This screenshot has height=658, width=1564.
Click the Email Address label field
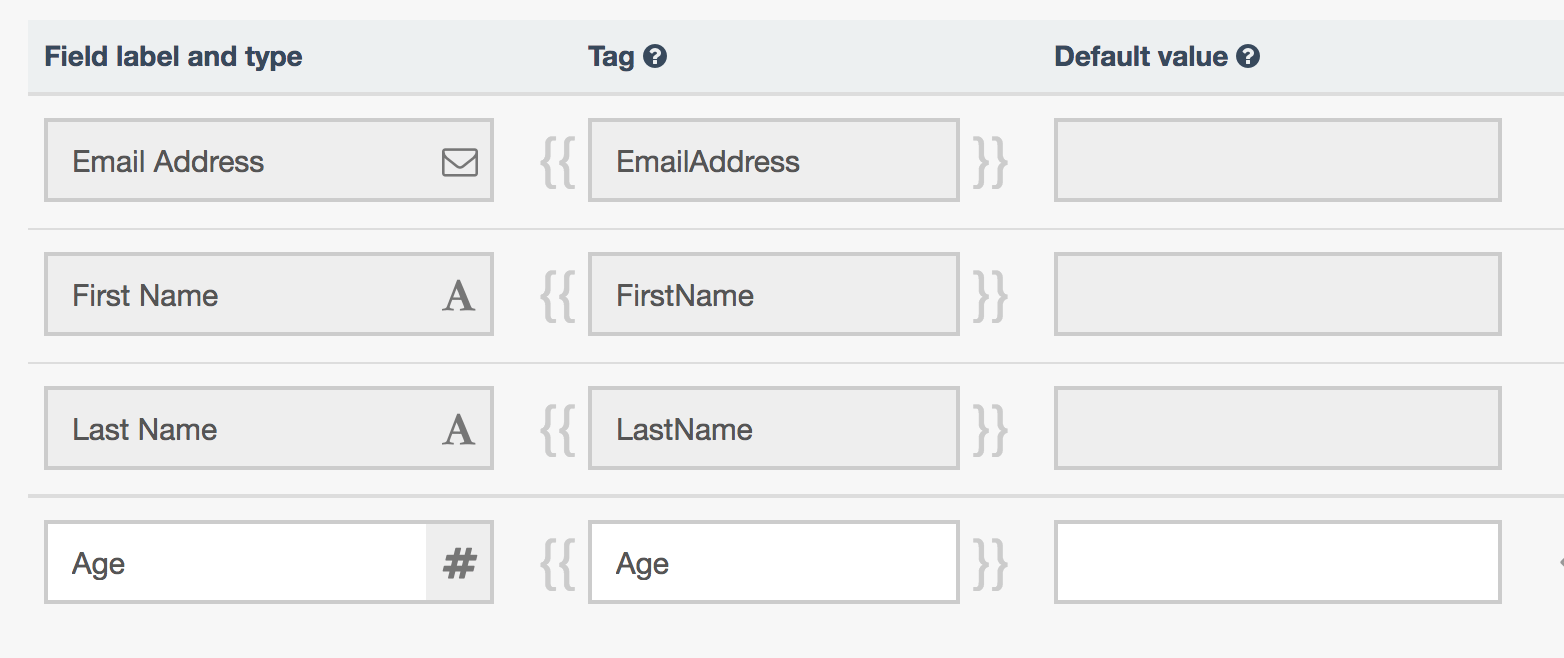[x=240, y=162]
